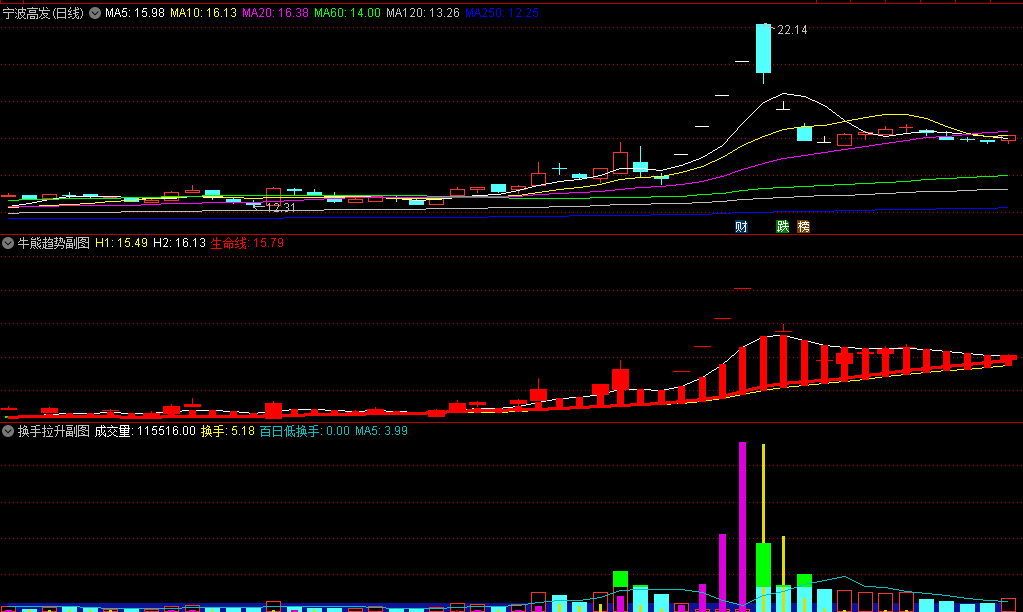The image size is (1023, 612).
Task: Click the tall cyan candlestick at 22.14
Action: (x=763, y=48)
